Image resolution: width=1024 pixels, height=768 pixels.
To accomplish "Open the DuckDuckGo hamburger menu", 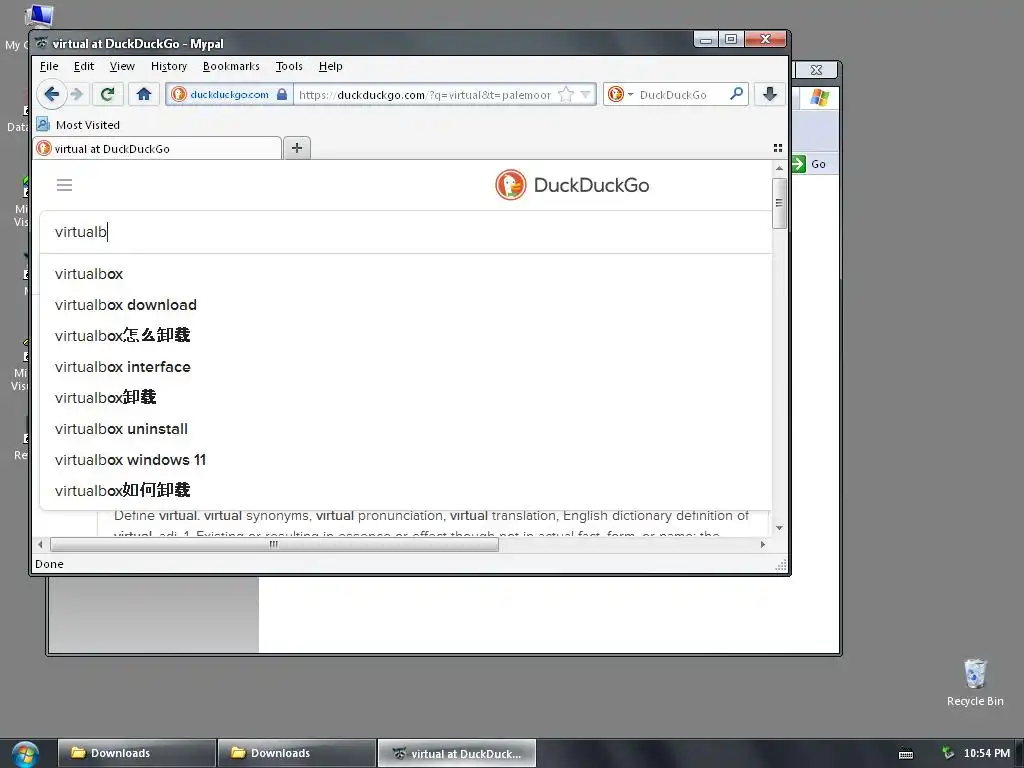I will (65, 185).
